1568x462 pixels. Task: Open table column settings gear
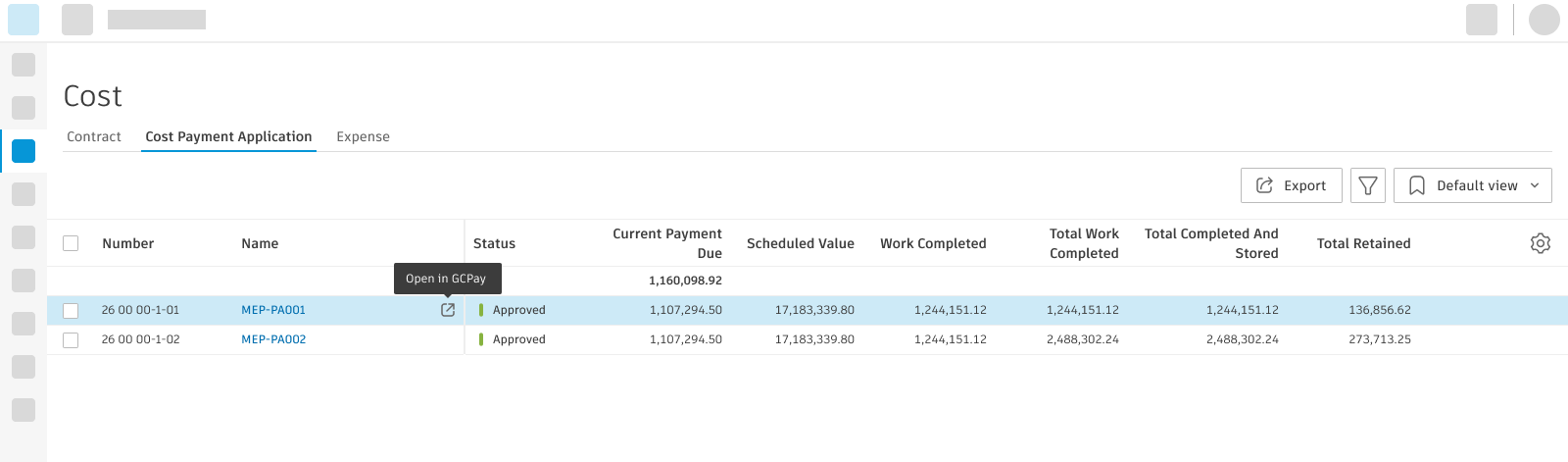coord(1540,243)
